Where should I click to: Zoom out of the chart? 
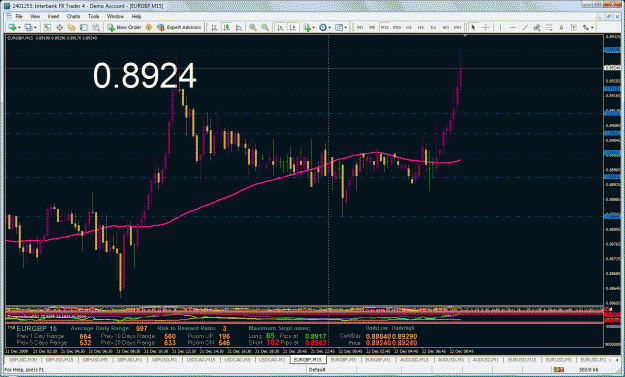[x=265, y=27]
